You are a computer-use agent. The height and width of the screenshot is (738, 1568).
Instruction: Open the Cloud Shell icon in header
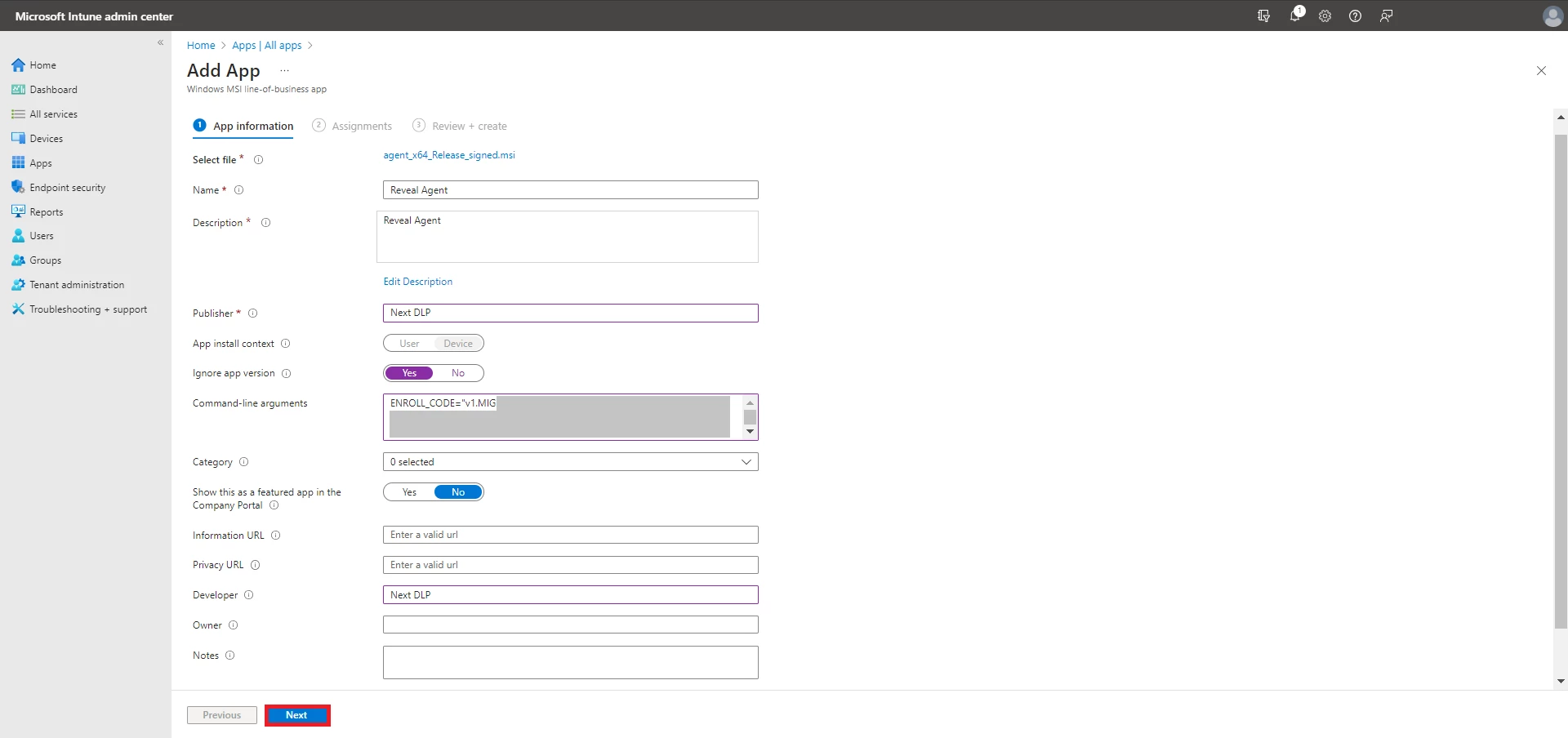(1263, 16)
